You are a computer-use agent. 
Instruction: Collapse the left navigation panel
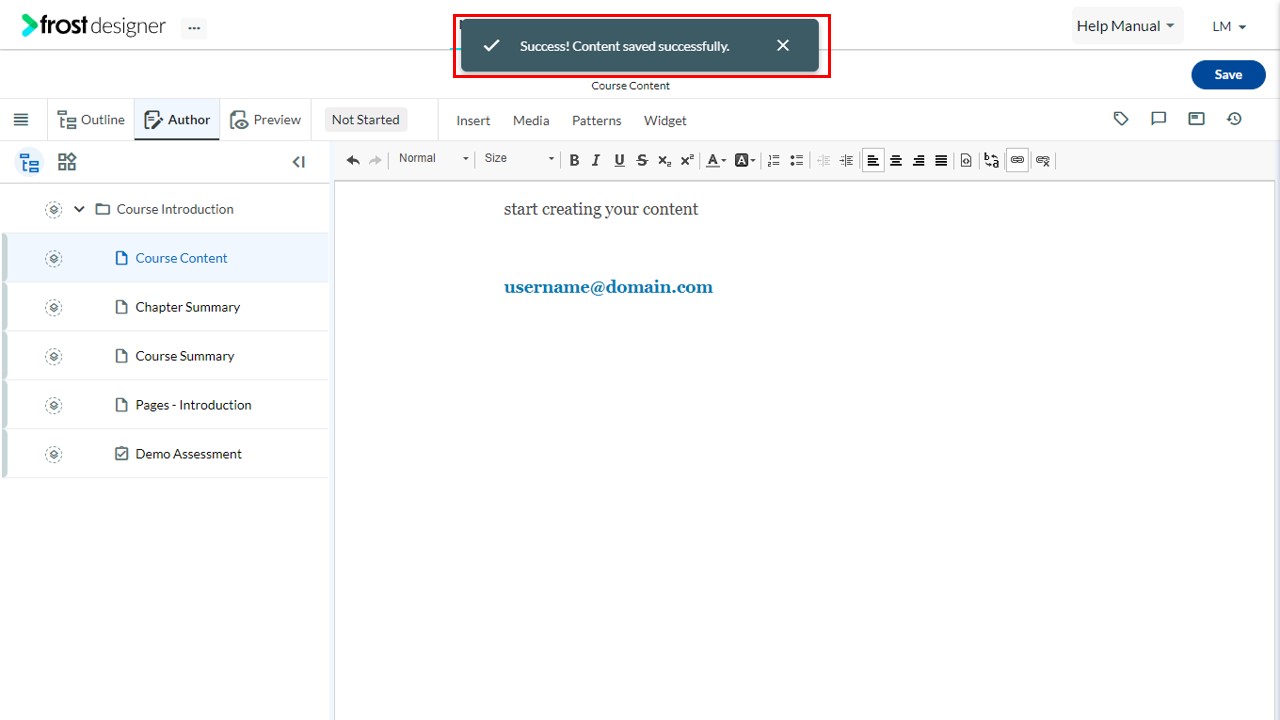click(299, 162)
